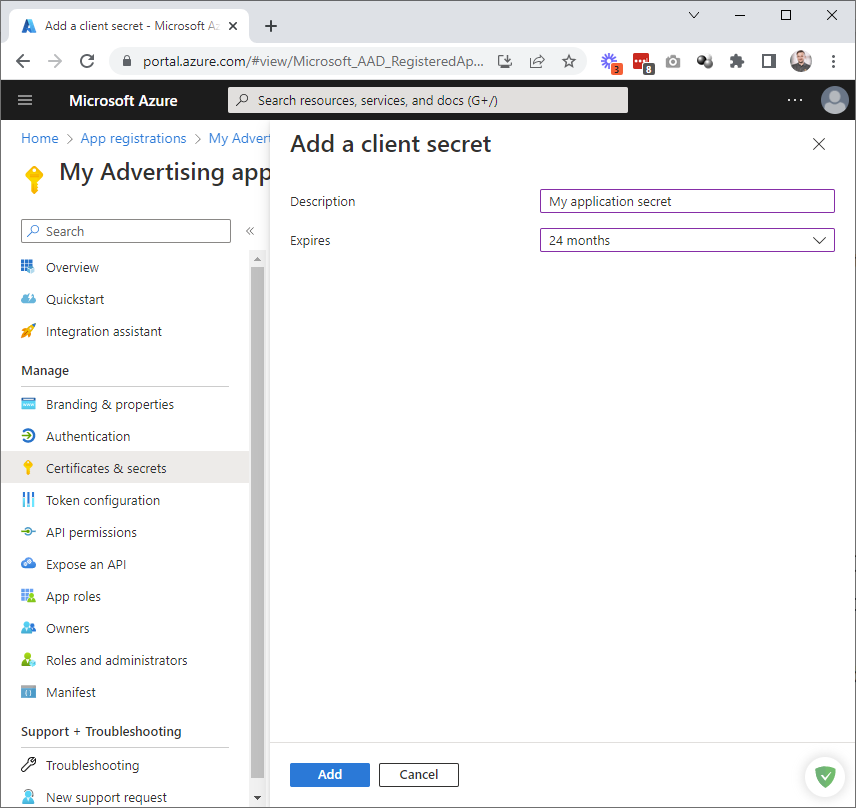
Task: Click the Expose an API cloud icon
Action: tap(28, 564)
